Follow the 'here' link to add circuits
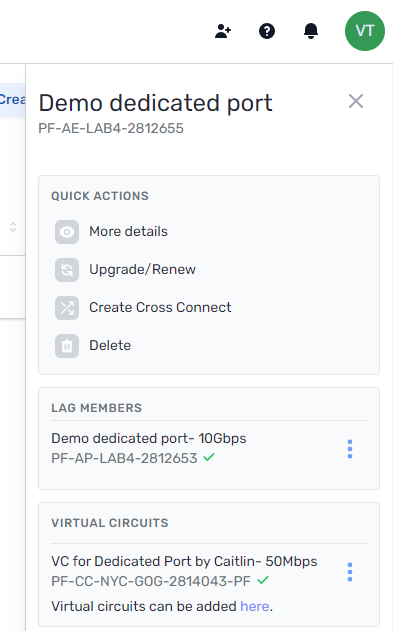Viewport: 393px width, 631px height. [x=255, y=606]
